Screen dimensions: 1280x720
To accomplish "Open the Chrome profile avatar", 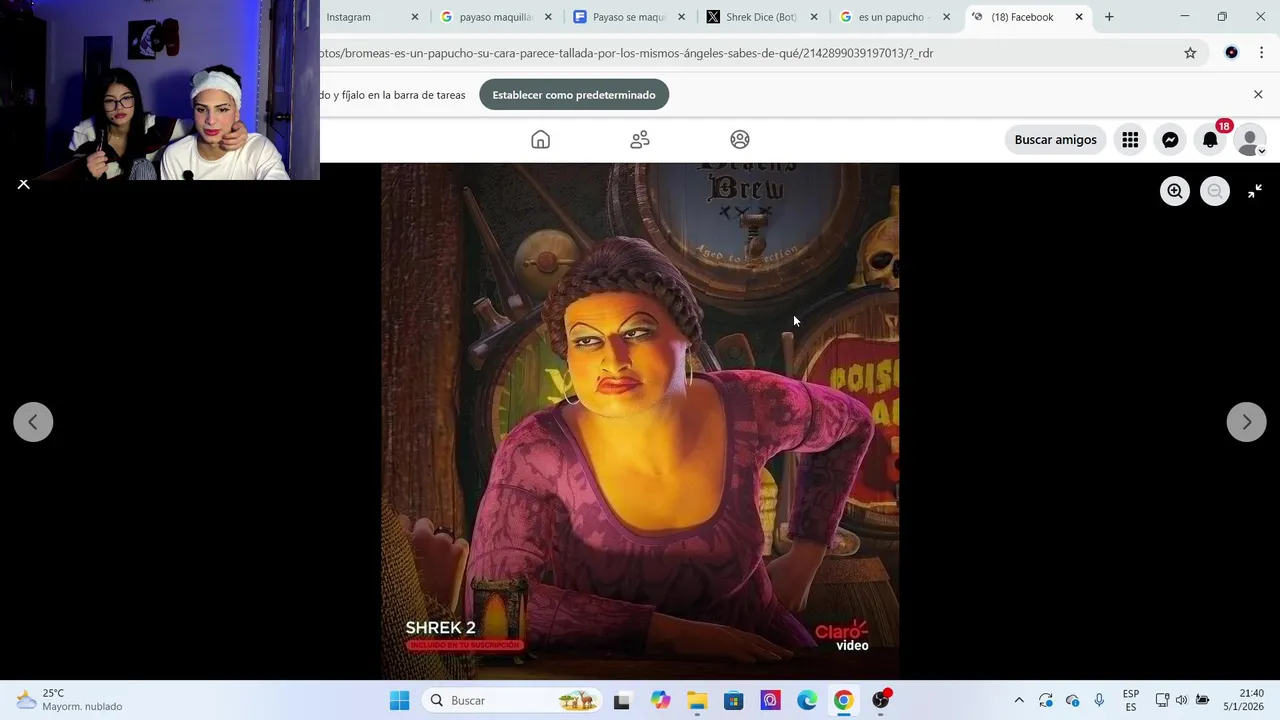I will tap(1231, 53).
